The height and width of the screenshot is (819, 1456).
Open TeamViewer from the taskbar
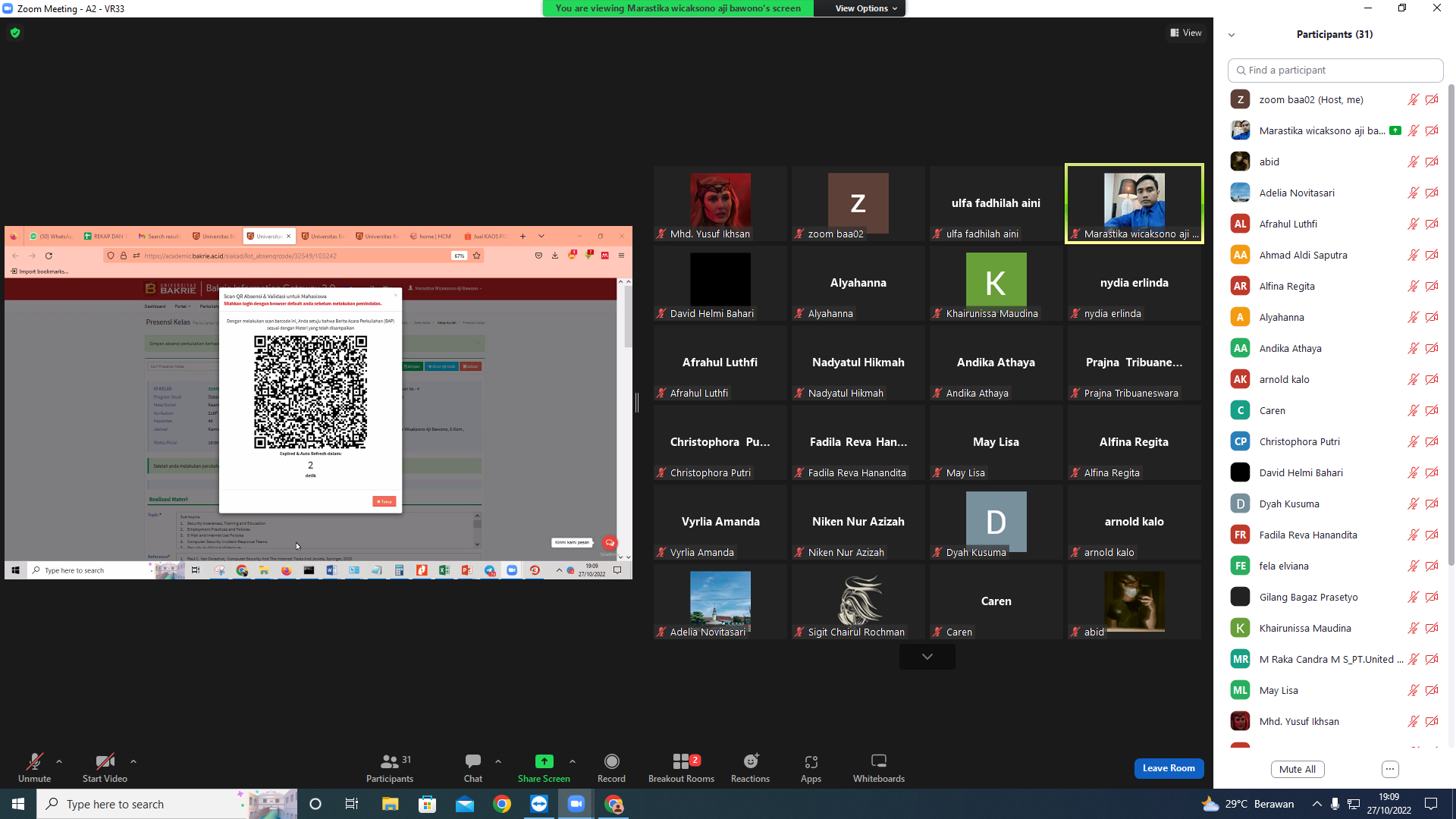(x=539, y=804)
